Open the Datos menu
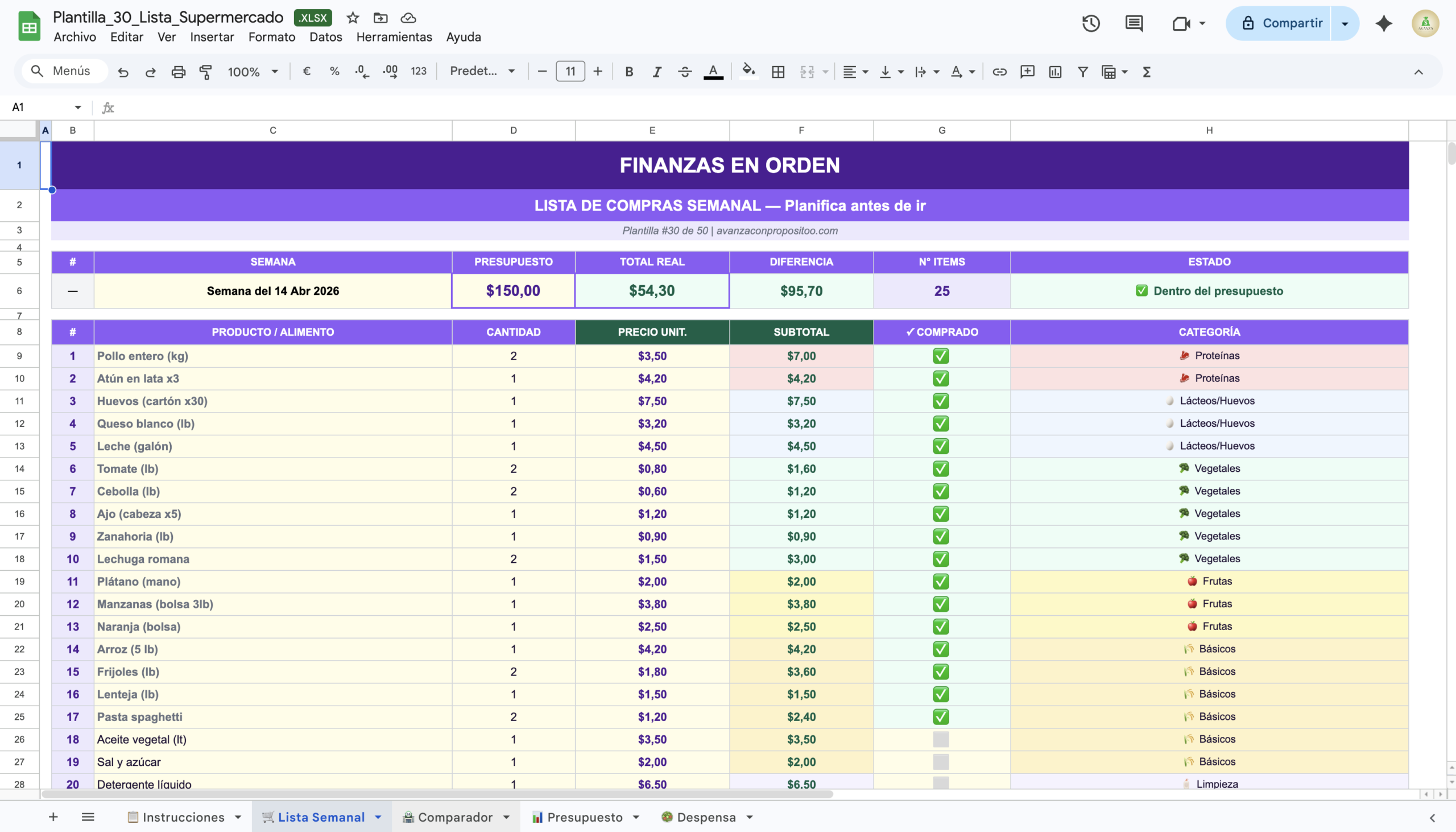Image resolution: width=1456 pixels, height=832 pixels. (x=325, y=37)
